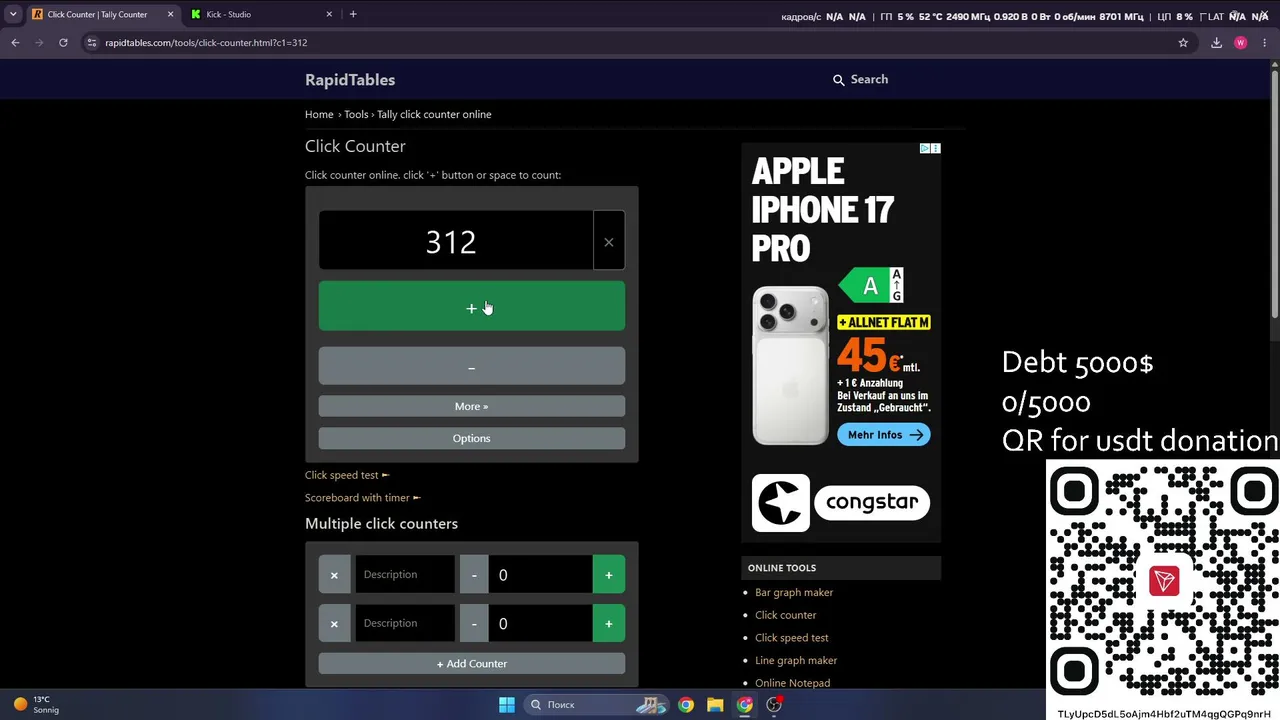Viewport: 1280px width, 720px height.
Task: Open the Scoreboard with timer link
Action: click(362, 497)
